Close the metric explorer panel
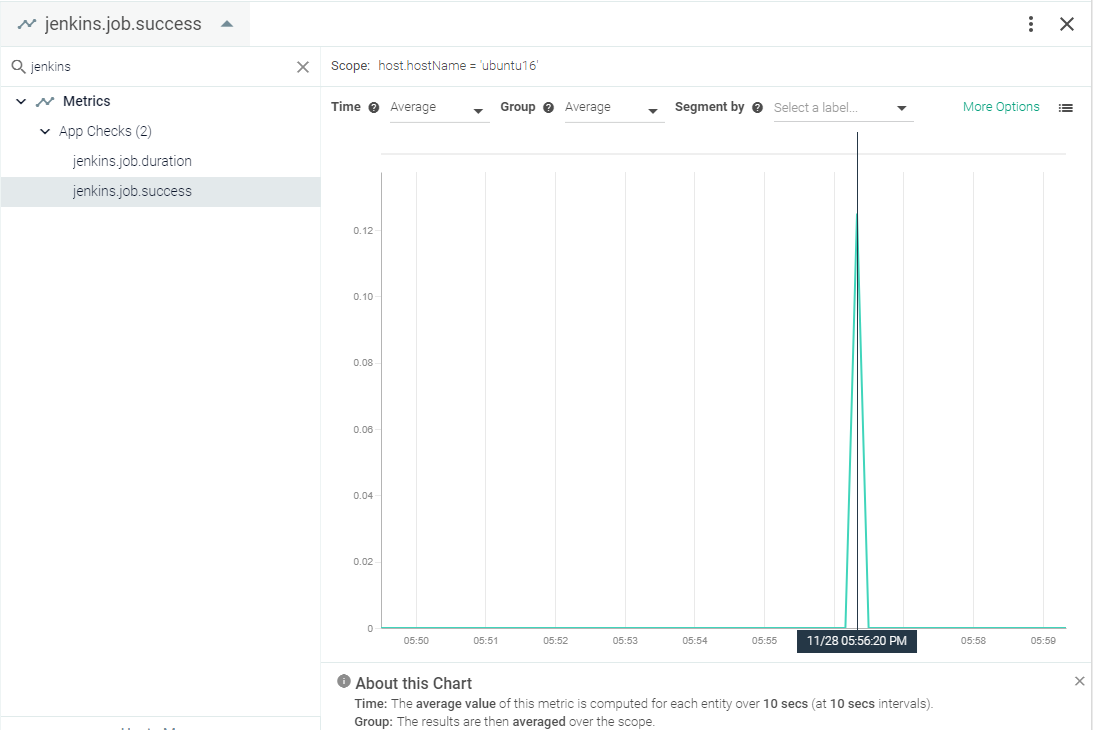This screenshot has height=730, width=1093. (x=1067, y=24)
